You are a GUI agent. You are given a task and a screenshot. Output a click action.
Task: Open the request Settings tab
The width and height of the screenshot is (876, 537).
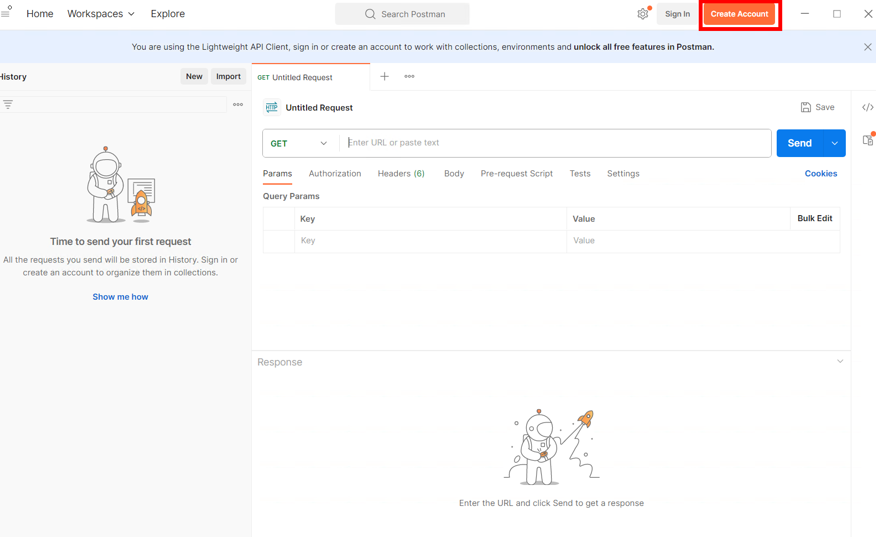[x=623, y=174]
